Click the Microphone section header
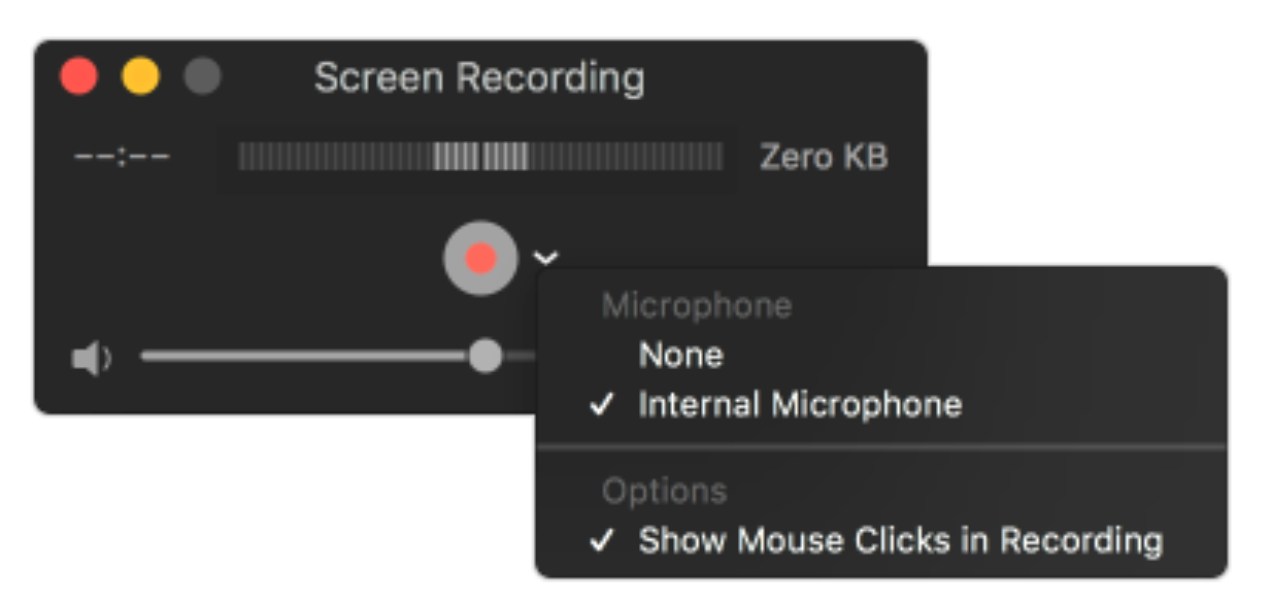Image resolution: width=1271 pixels, height=600 pixels. [x=697, y=306]
